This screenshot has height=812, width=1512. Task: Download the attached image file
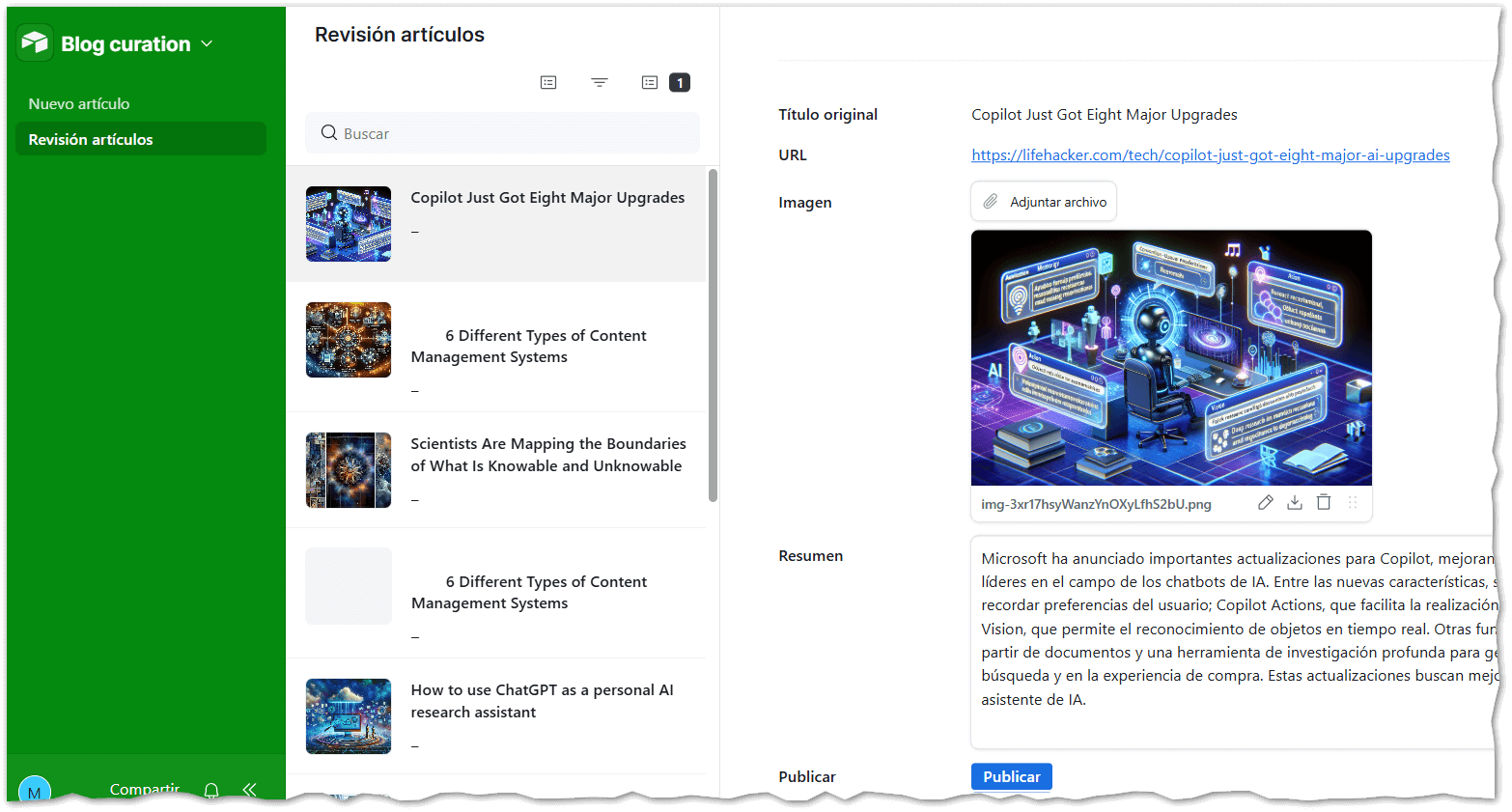pos(1295,502)
